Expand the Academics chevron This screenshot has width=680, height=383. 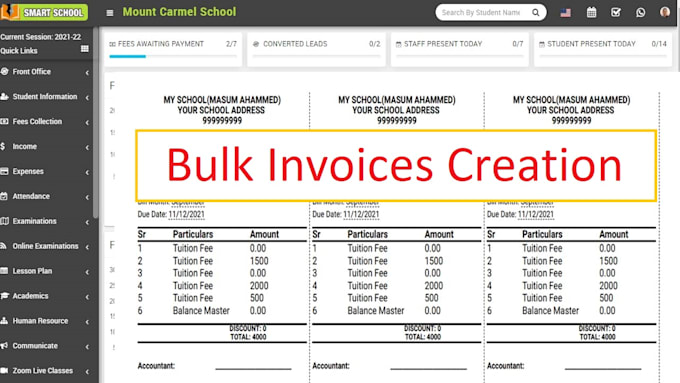(87, 297)
